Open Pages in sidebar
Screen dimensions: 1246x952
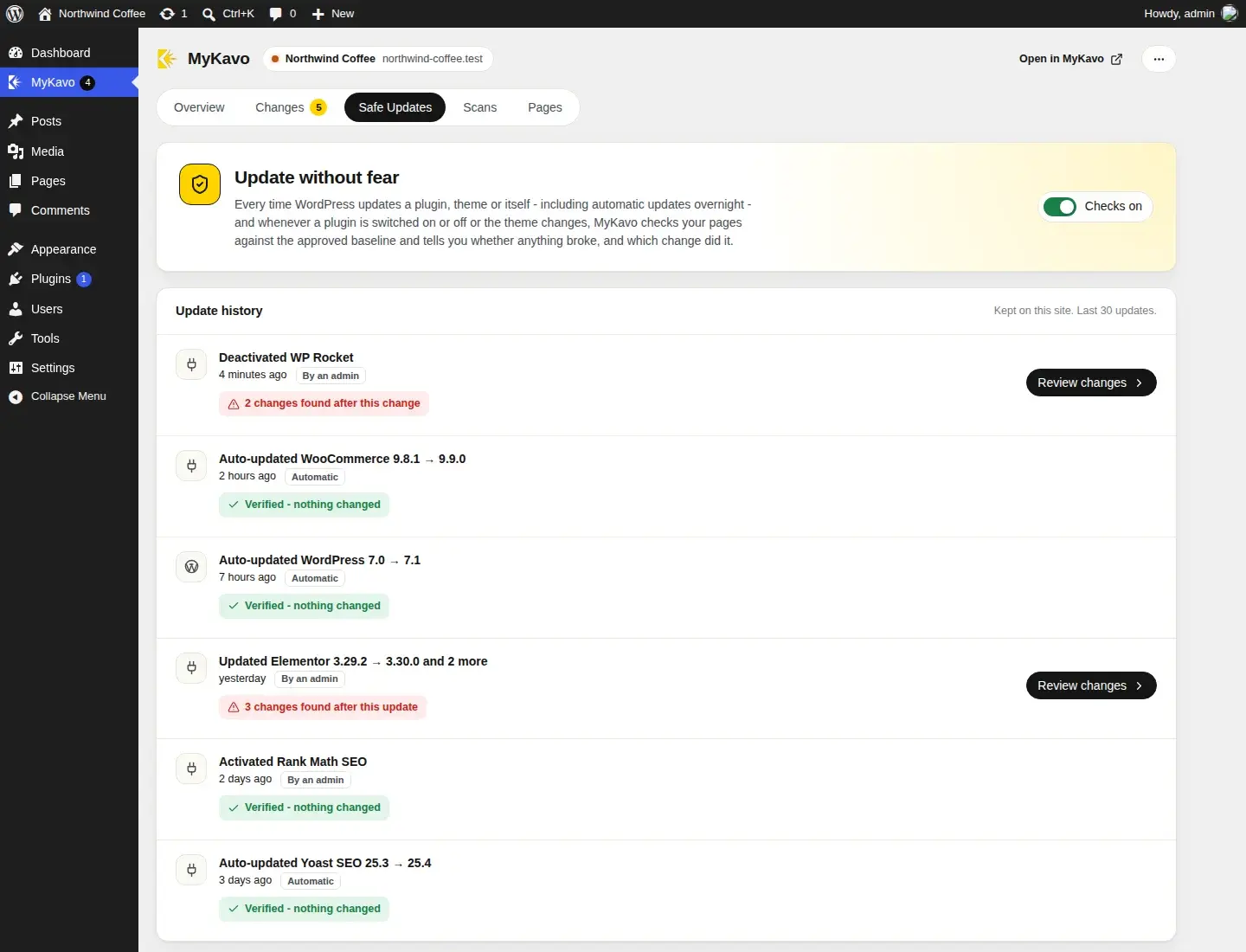69,181
